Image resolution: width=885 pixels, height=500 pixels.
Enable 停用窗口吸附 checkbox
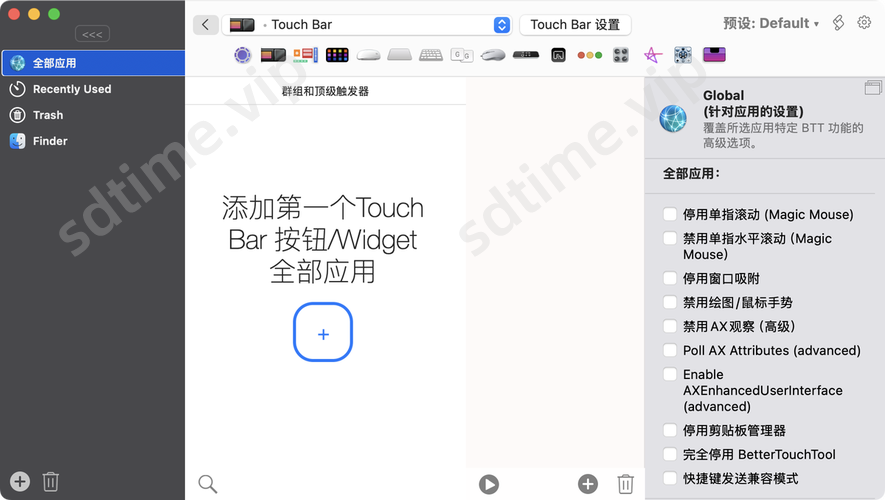coord(670,278)
